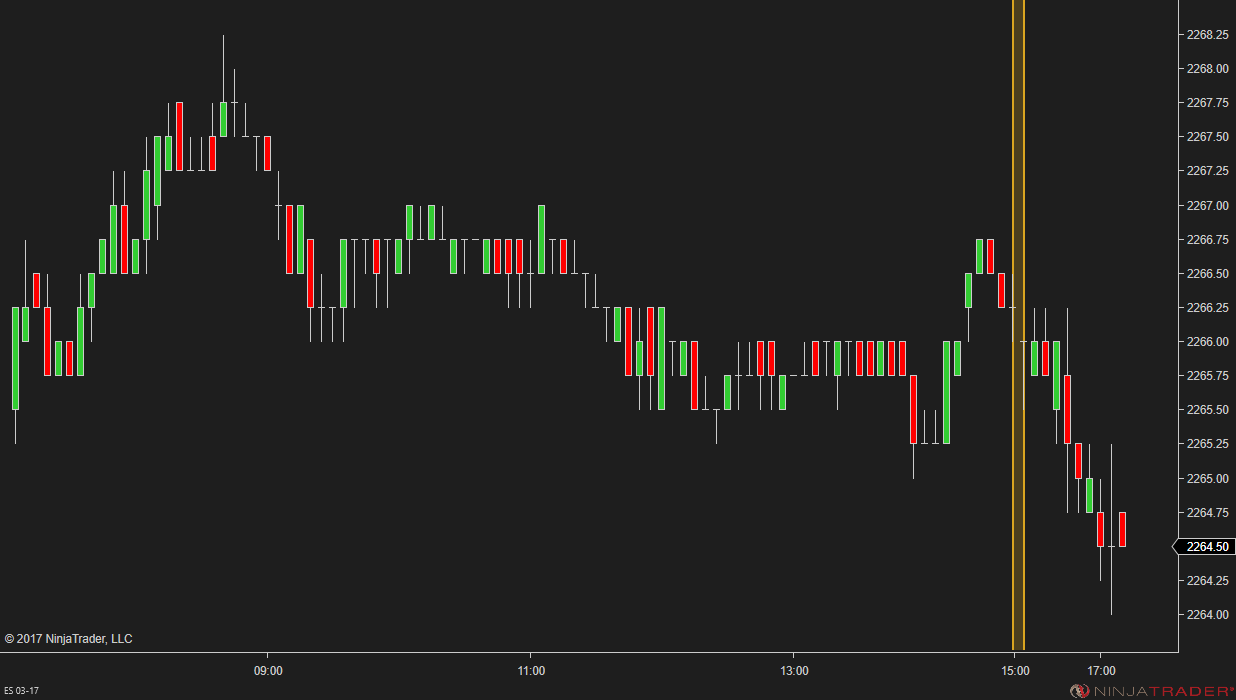Click the 2264.25 price axis label
The height and width of the screenshot is (700, 1236).
(1207, 580)
